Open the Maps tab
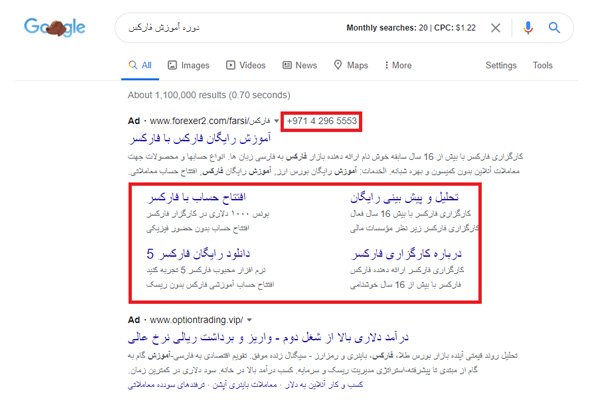 coord(351,65)
